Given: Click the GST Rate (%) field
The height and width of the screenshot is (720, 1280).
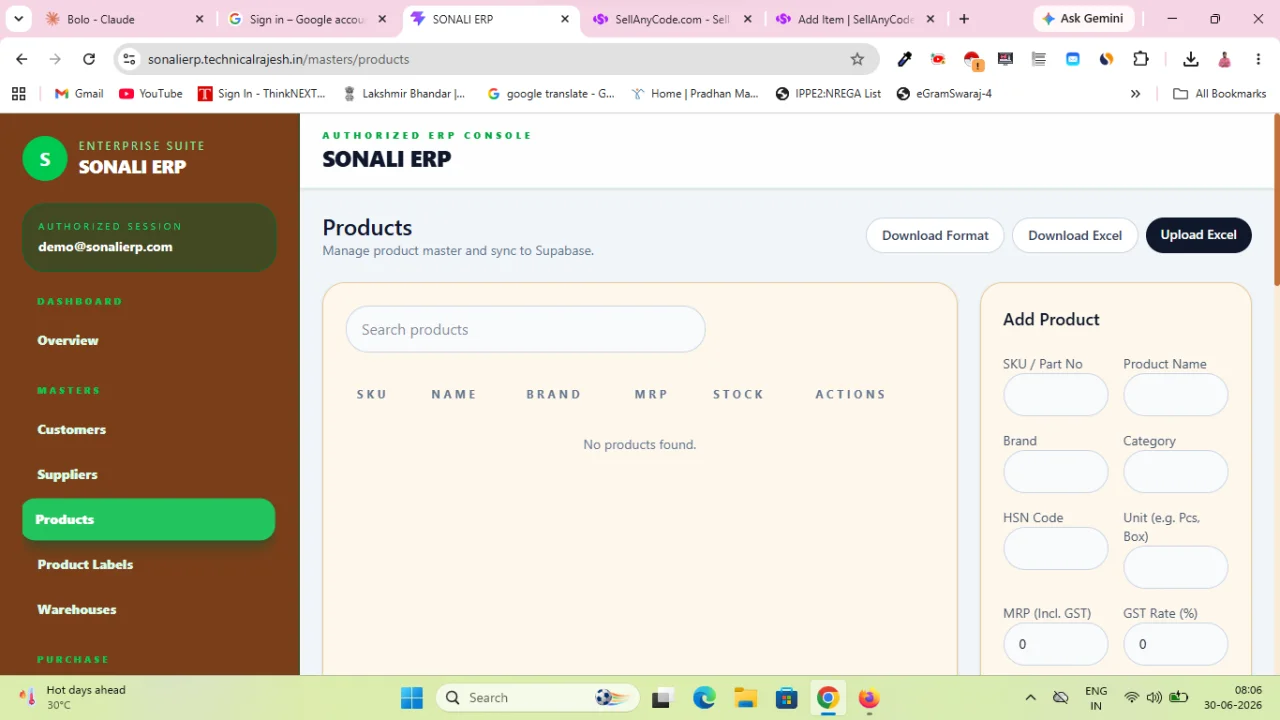Looking at the screenshot, I should pos(1176,644).
